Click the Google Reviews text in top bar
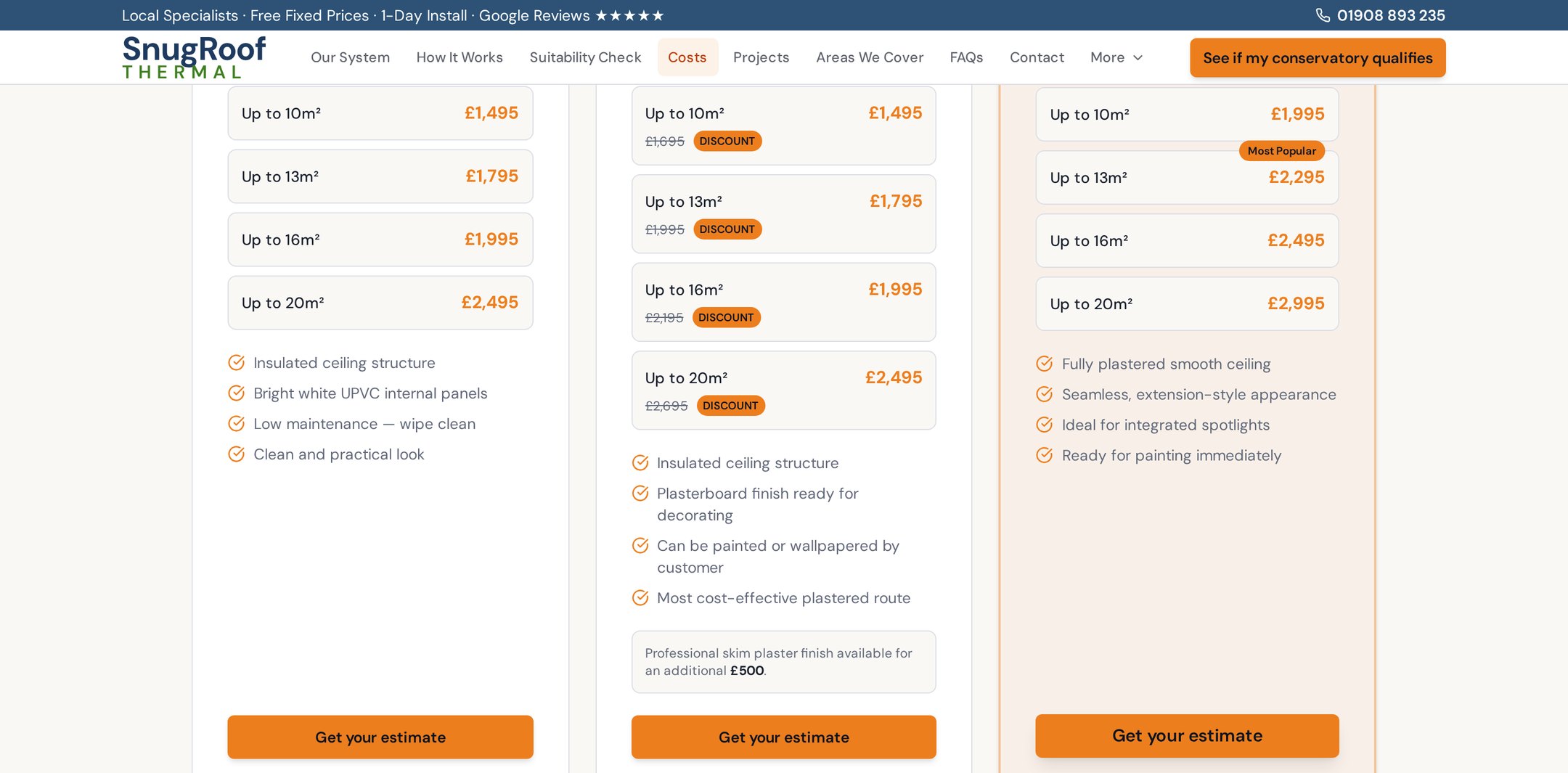This screenshot has height=773, width=1568. pos(534,15)
